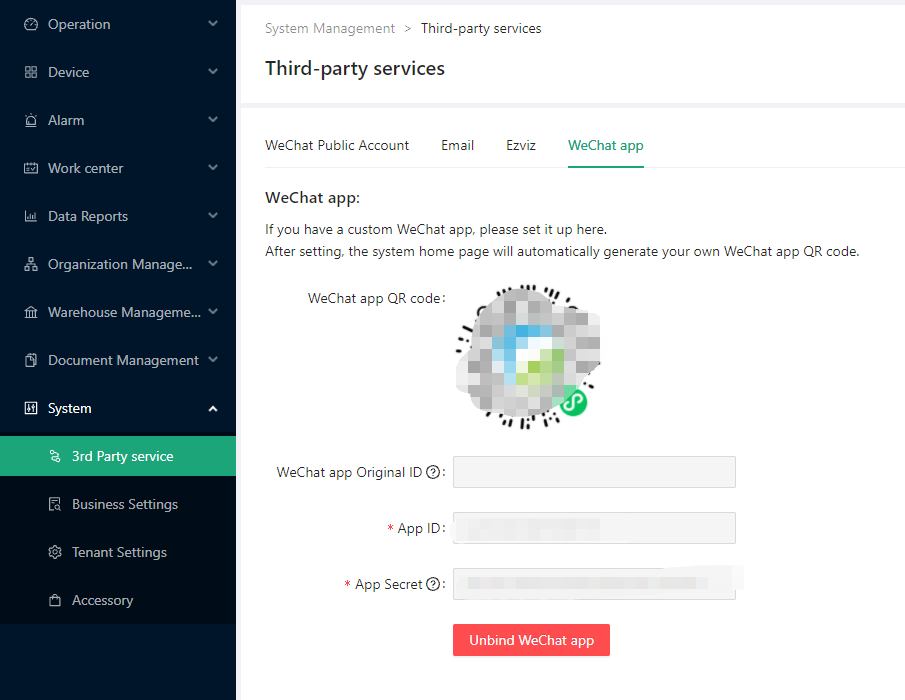
Task: Click the Warehouse Management building icon
Action: click(31, 312)
